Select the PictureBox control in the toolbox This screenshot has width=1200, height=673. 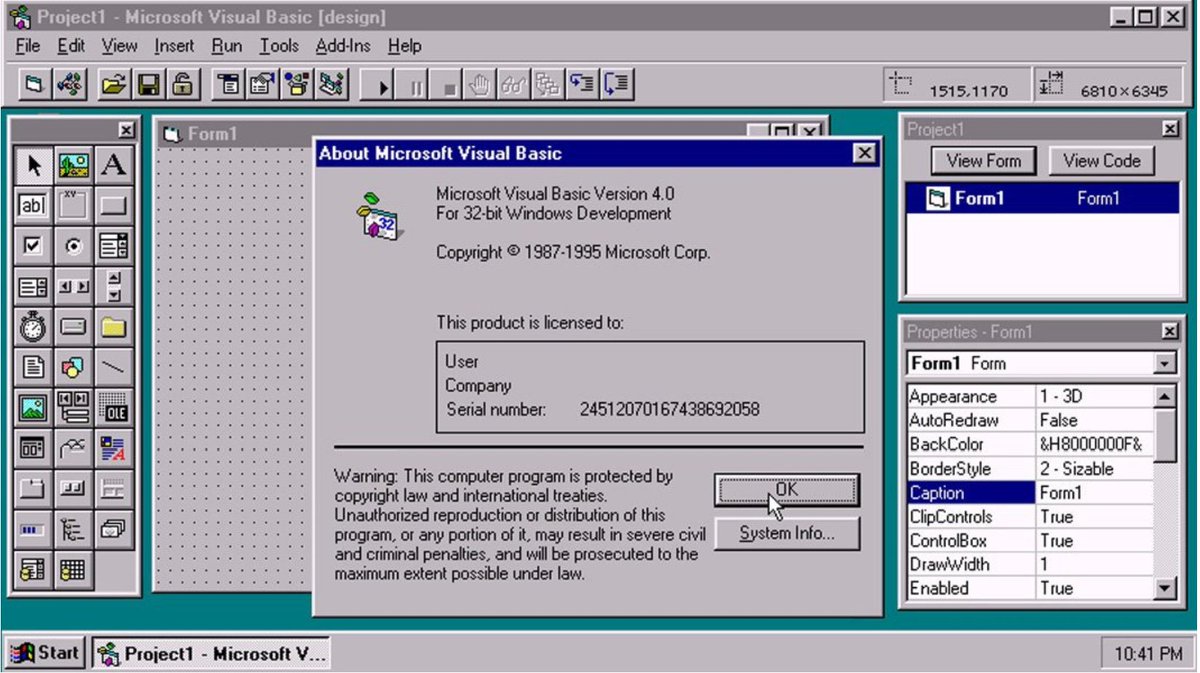tap(72, 166)
